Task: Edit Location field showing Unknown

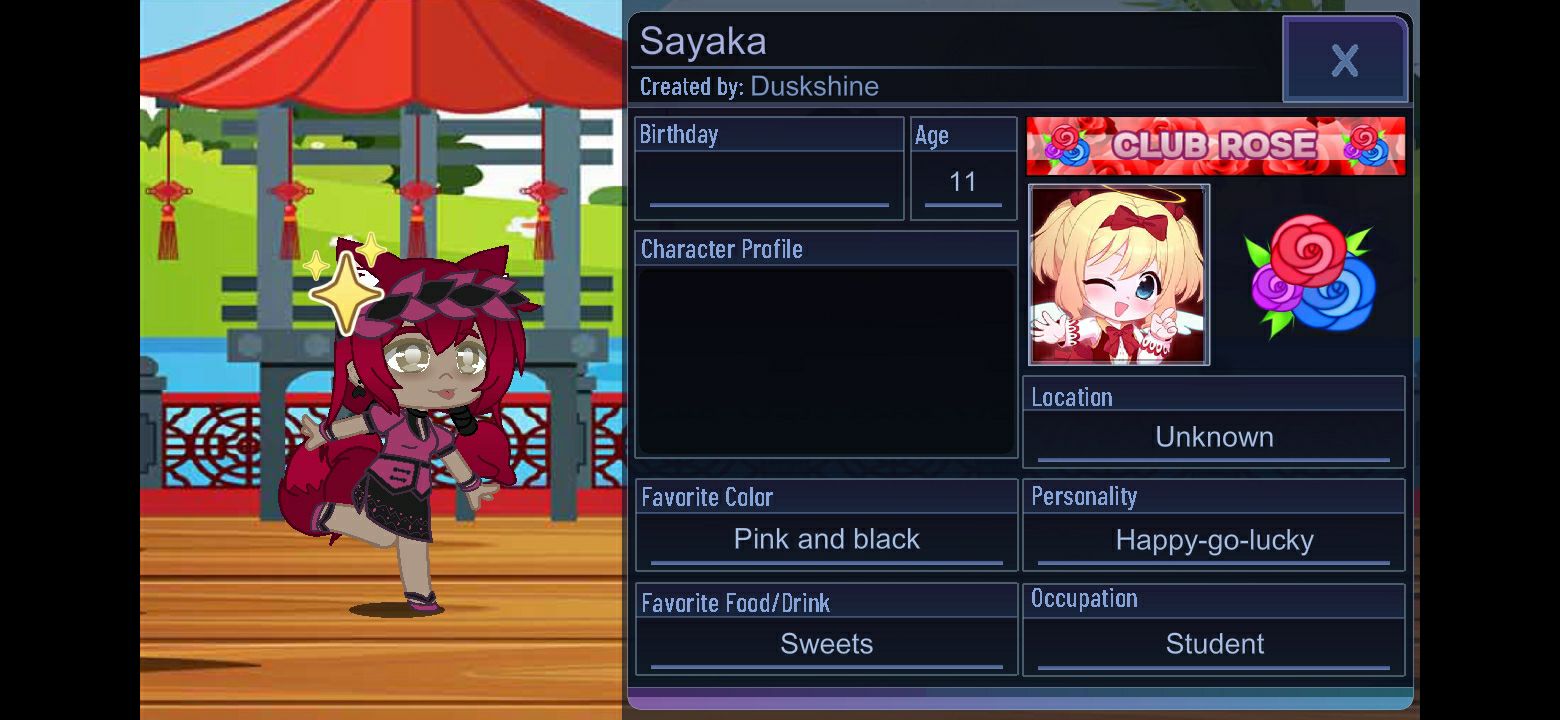Action: pyautogui.click(x=1214, y=438)
